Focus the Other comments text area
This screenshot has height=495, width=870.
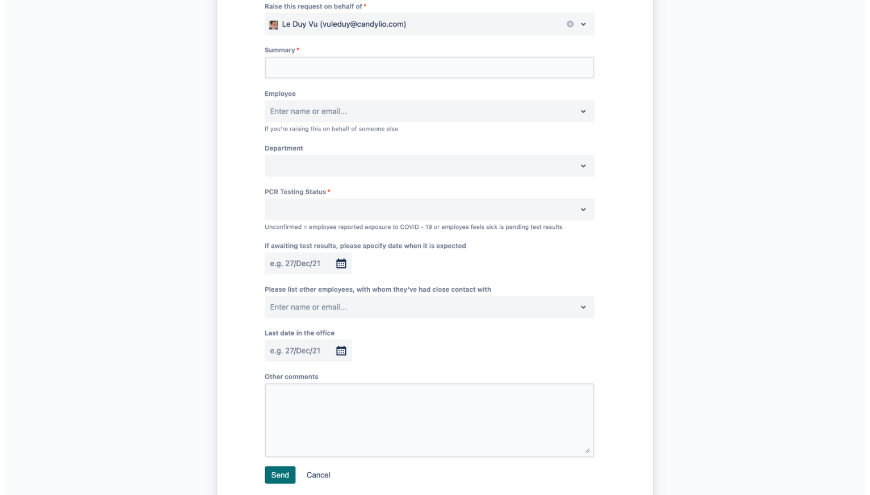429,420
